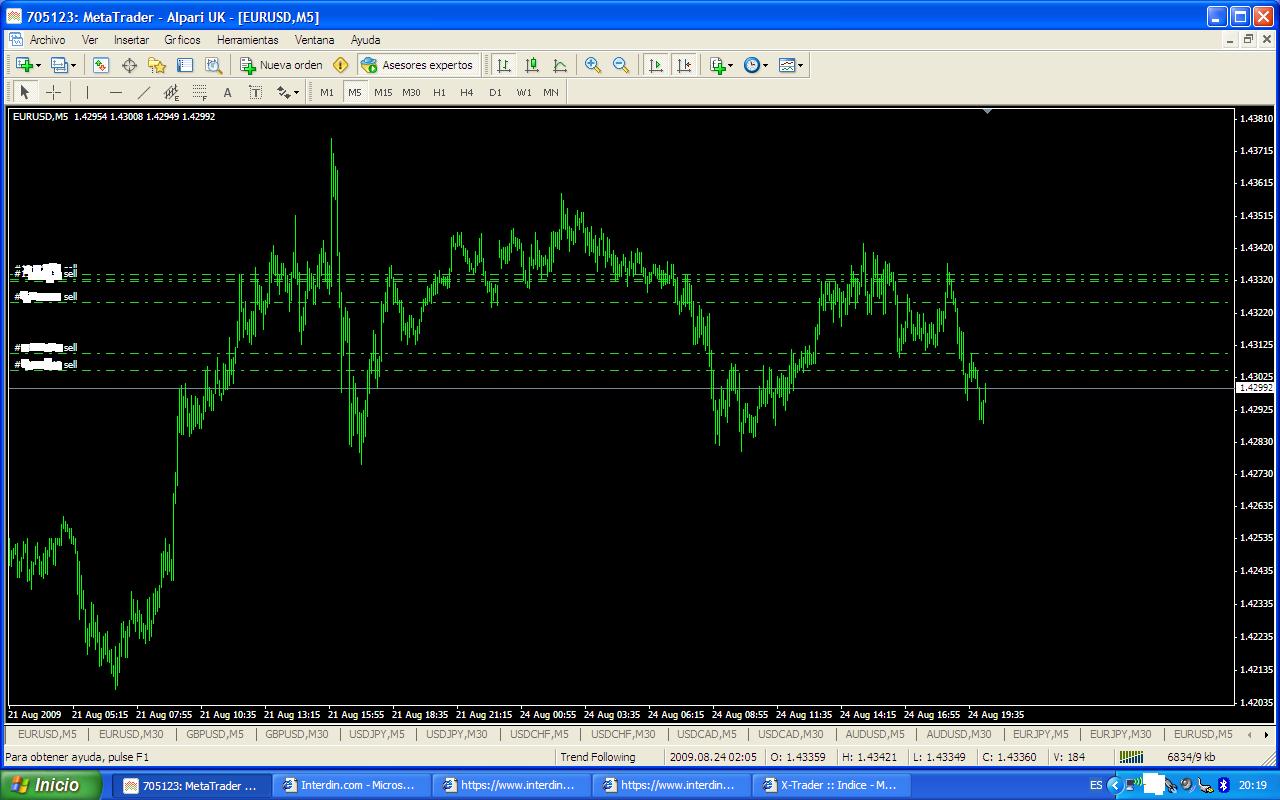Switch chart to candlestick view
This screenshot has height=800, width=1280.
click(x=532, y=65)
